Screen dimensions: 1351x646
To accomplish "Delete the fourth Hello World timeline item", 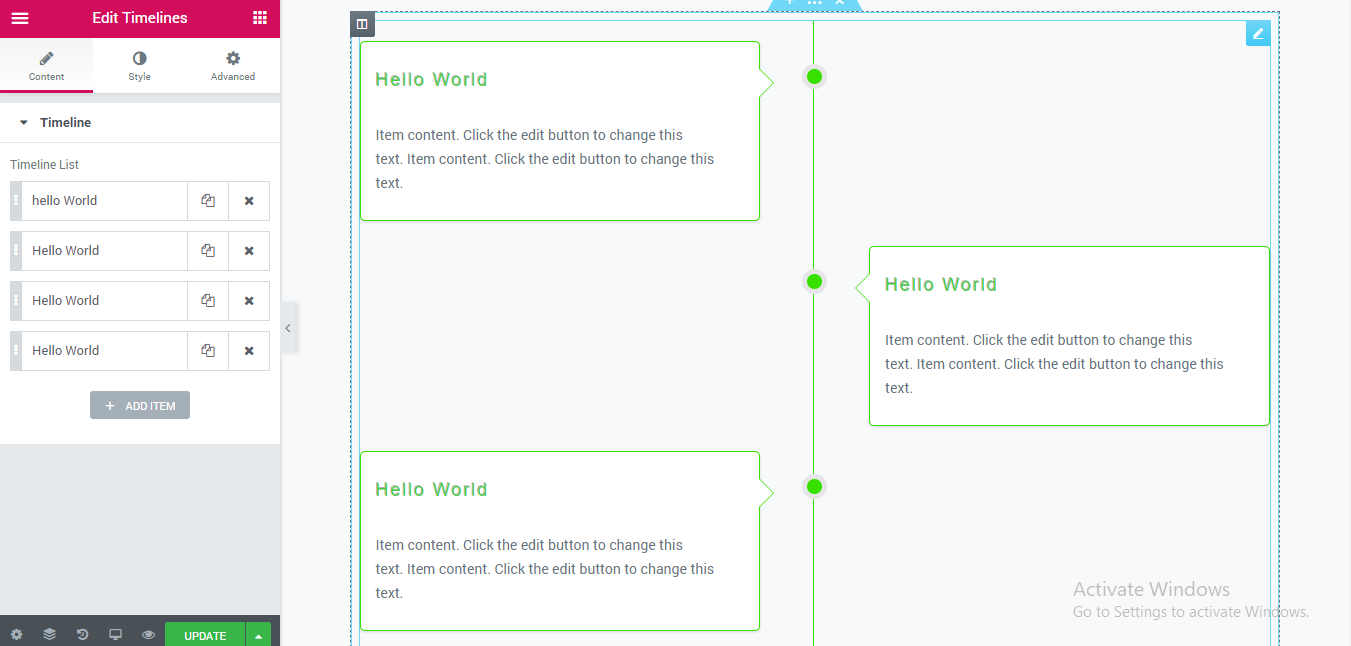I will point(248,350).
